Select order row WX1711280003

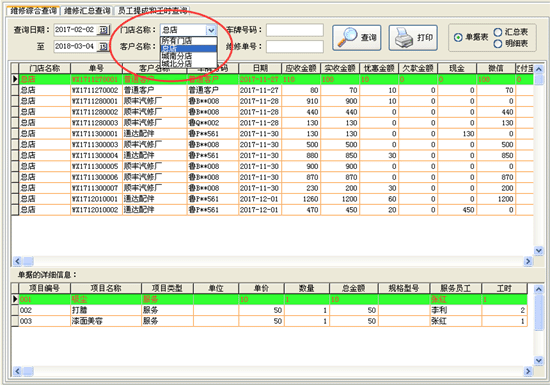[272, 123]
